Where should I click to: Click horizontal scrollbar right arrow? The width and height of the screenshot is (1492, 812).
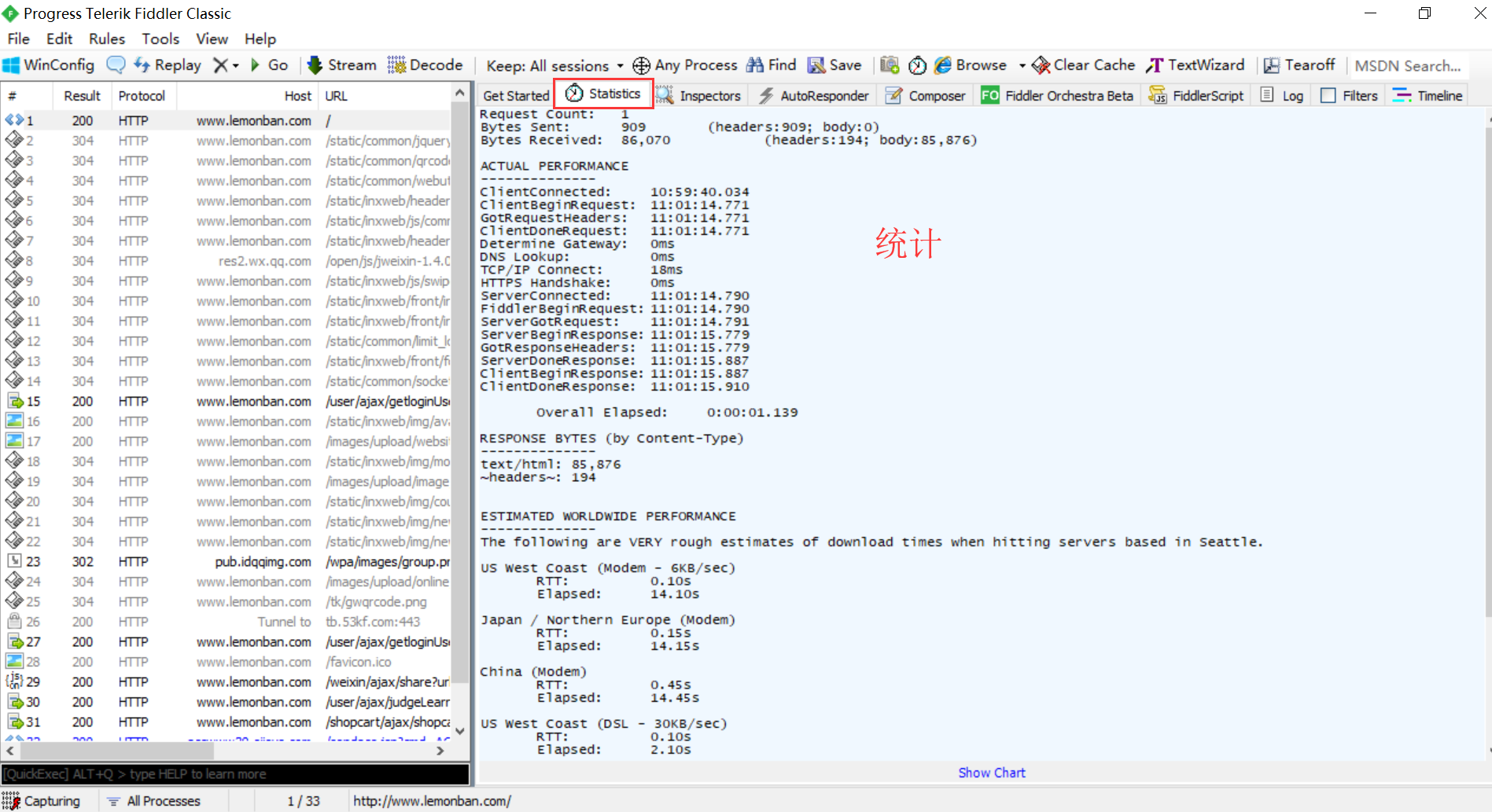click(x=440, y=751)
